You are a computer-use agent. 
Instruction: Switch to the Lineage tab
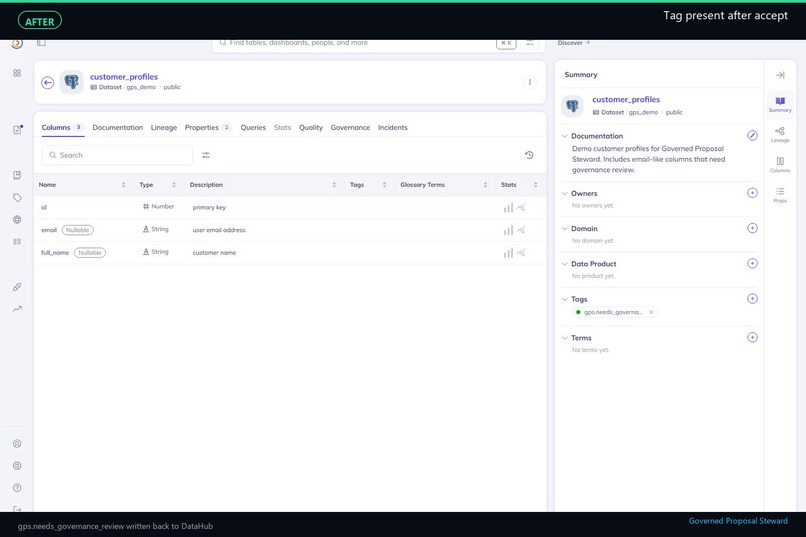point(163,127)
